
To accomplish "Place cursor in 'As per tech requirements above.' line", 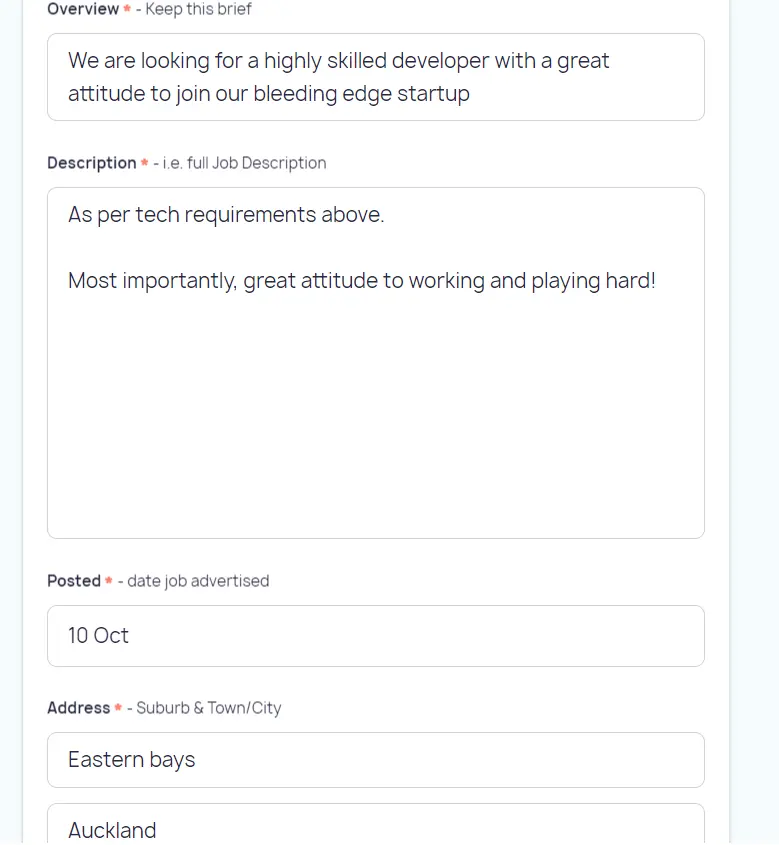I will 226,215.
